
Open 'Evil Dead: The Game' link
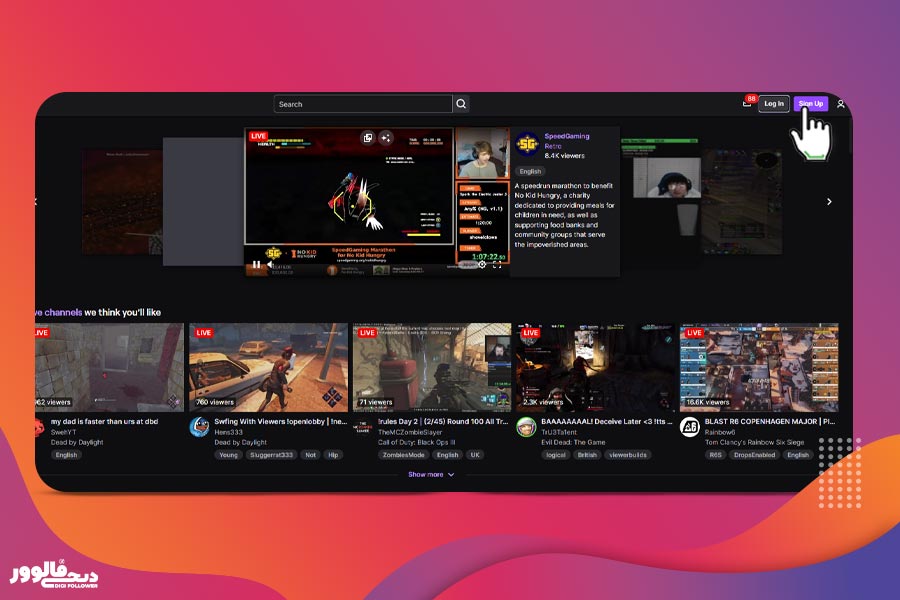tap(573, 442)
